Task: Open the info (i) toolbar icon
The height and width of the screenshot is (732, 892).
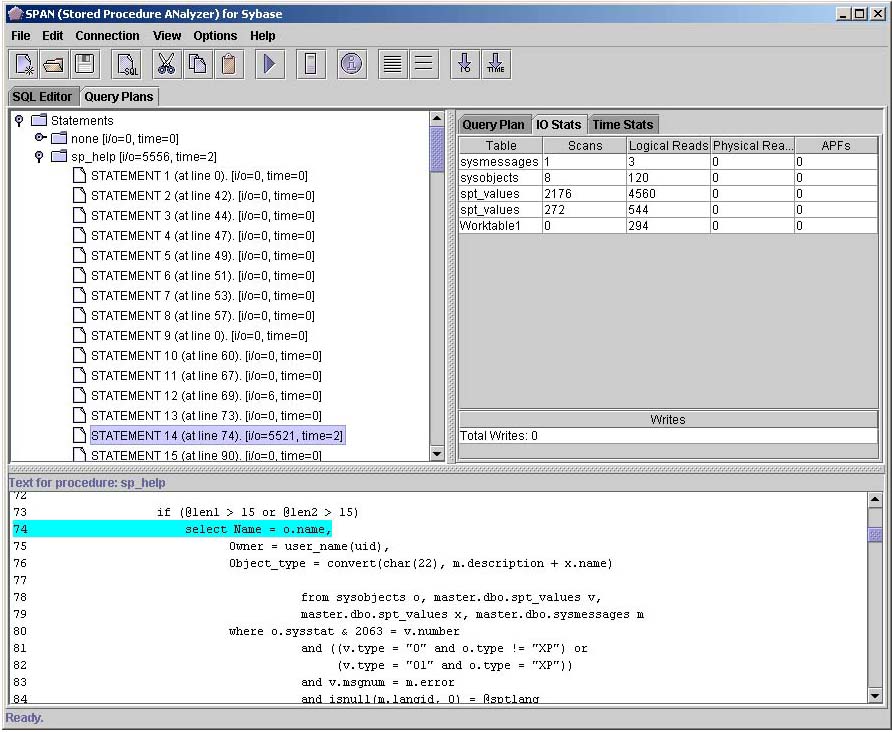Action: [x=352, y=64]
